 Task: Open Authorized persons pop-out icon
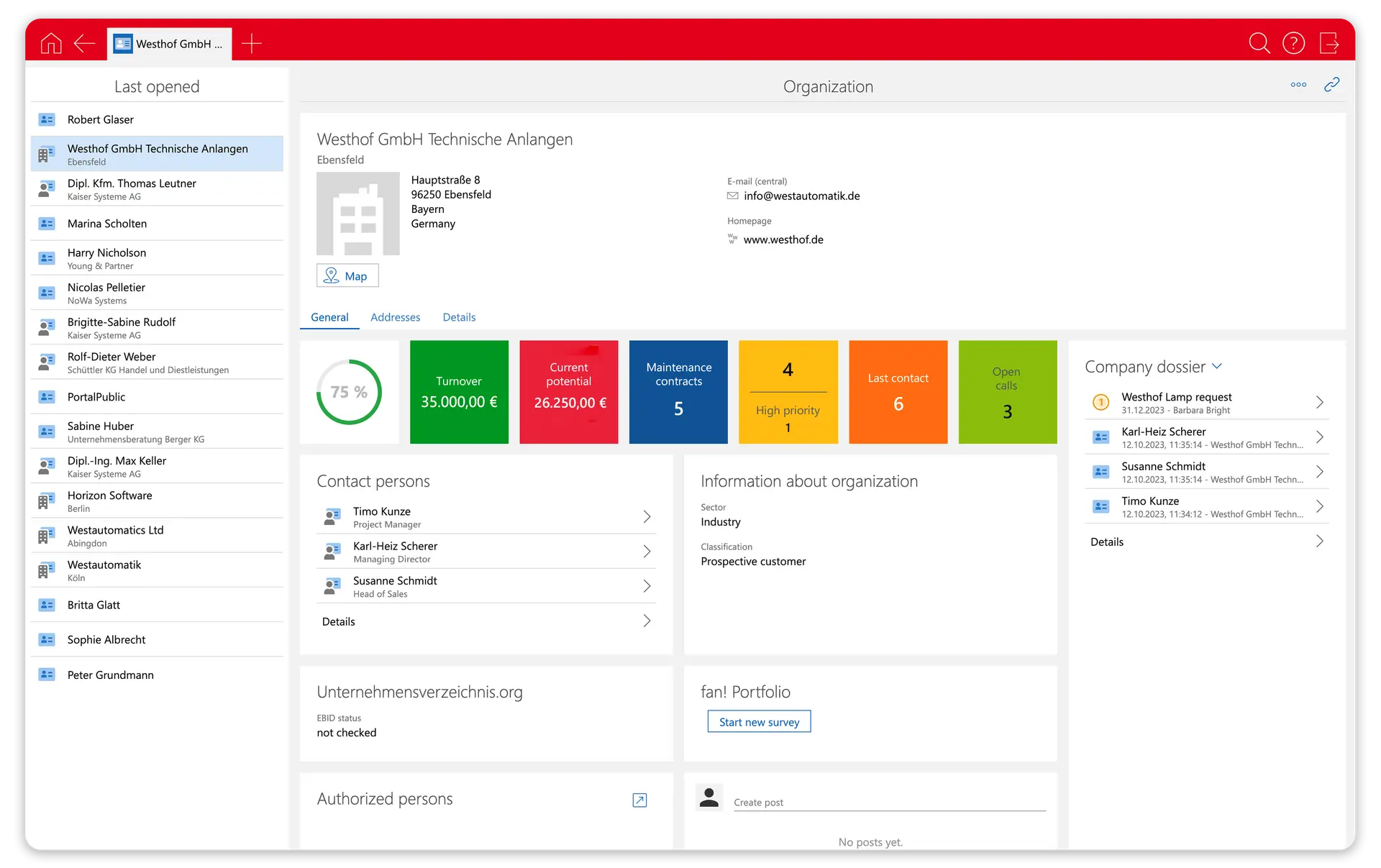(x=639, y=800)
